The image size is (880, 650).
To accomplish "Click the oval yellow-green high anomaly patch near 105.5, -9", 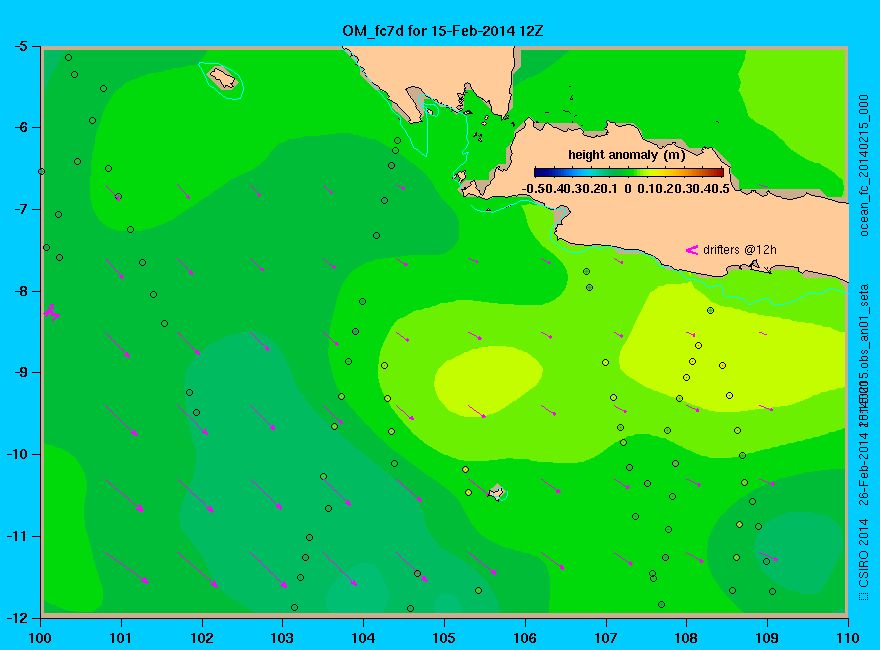I will pos(487,381).
